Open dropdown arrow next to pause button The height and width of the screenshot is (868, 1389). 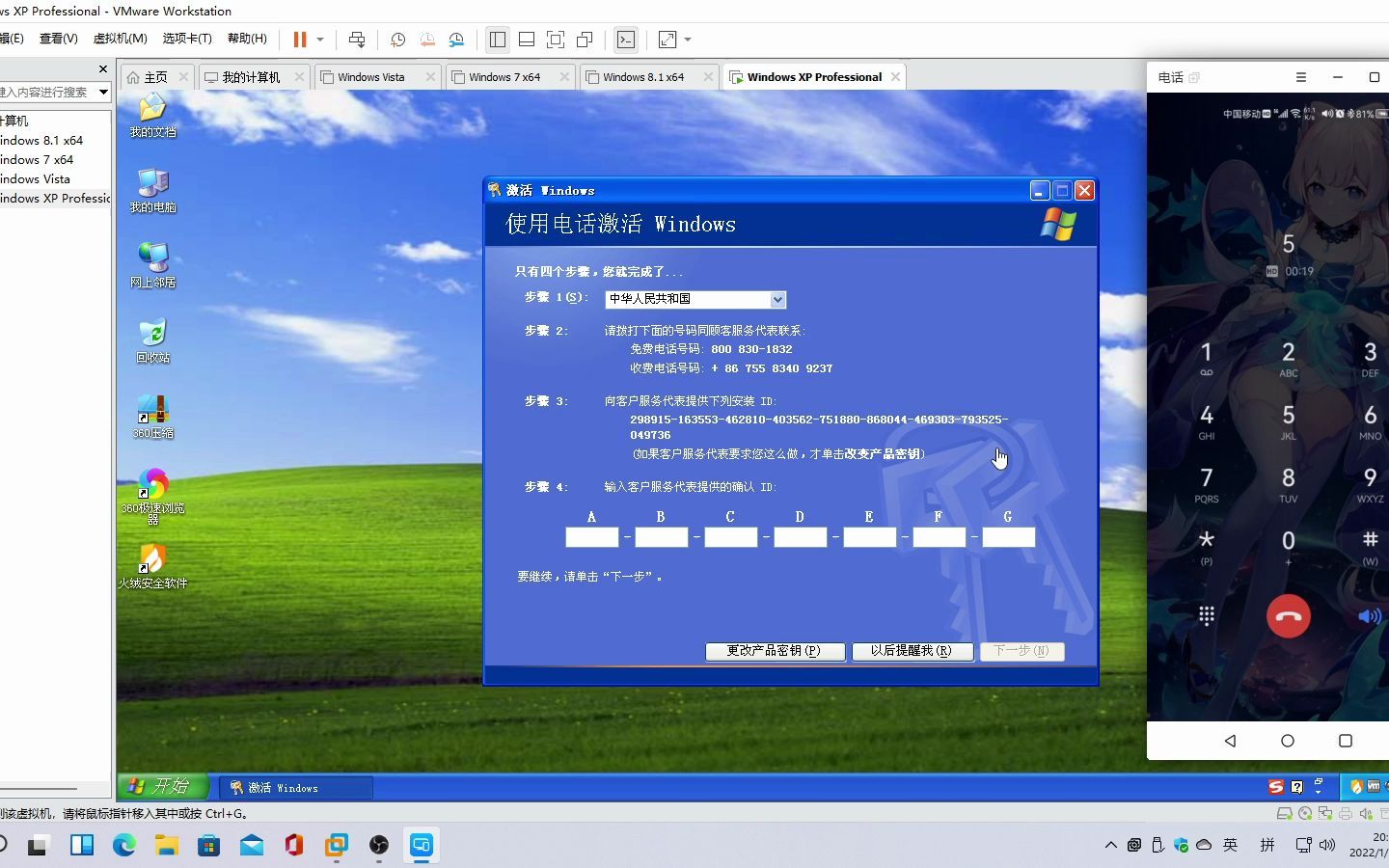point(320,40)
